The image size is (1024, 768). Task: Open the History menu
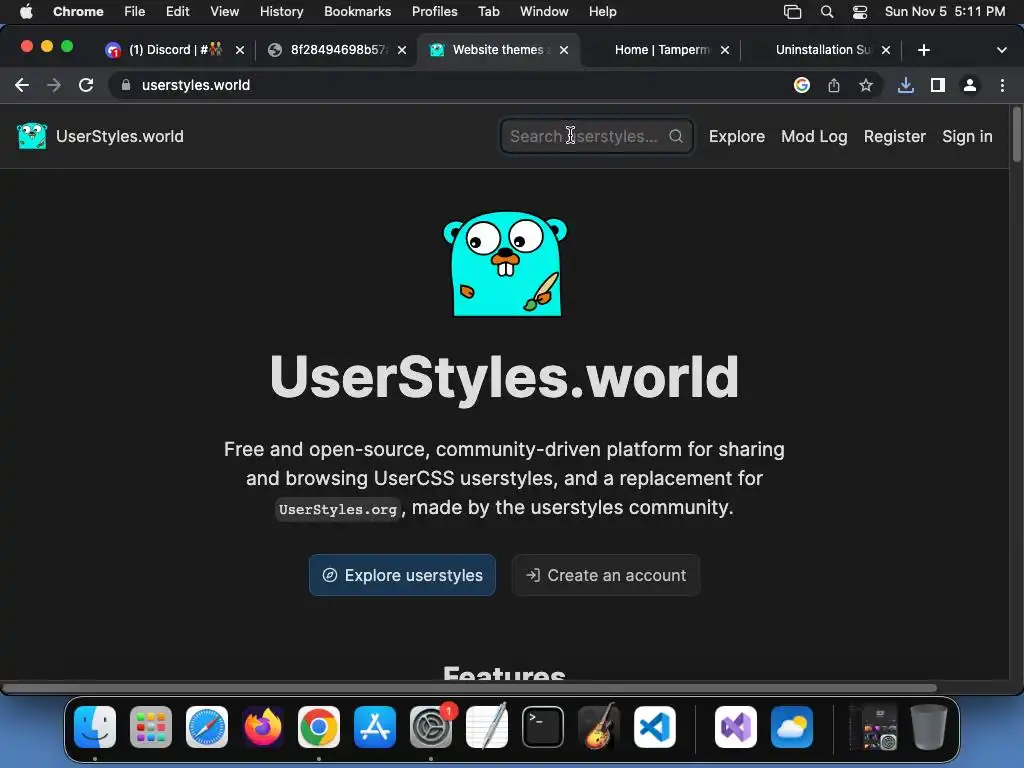click(x=281, y=12)
